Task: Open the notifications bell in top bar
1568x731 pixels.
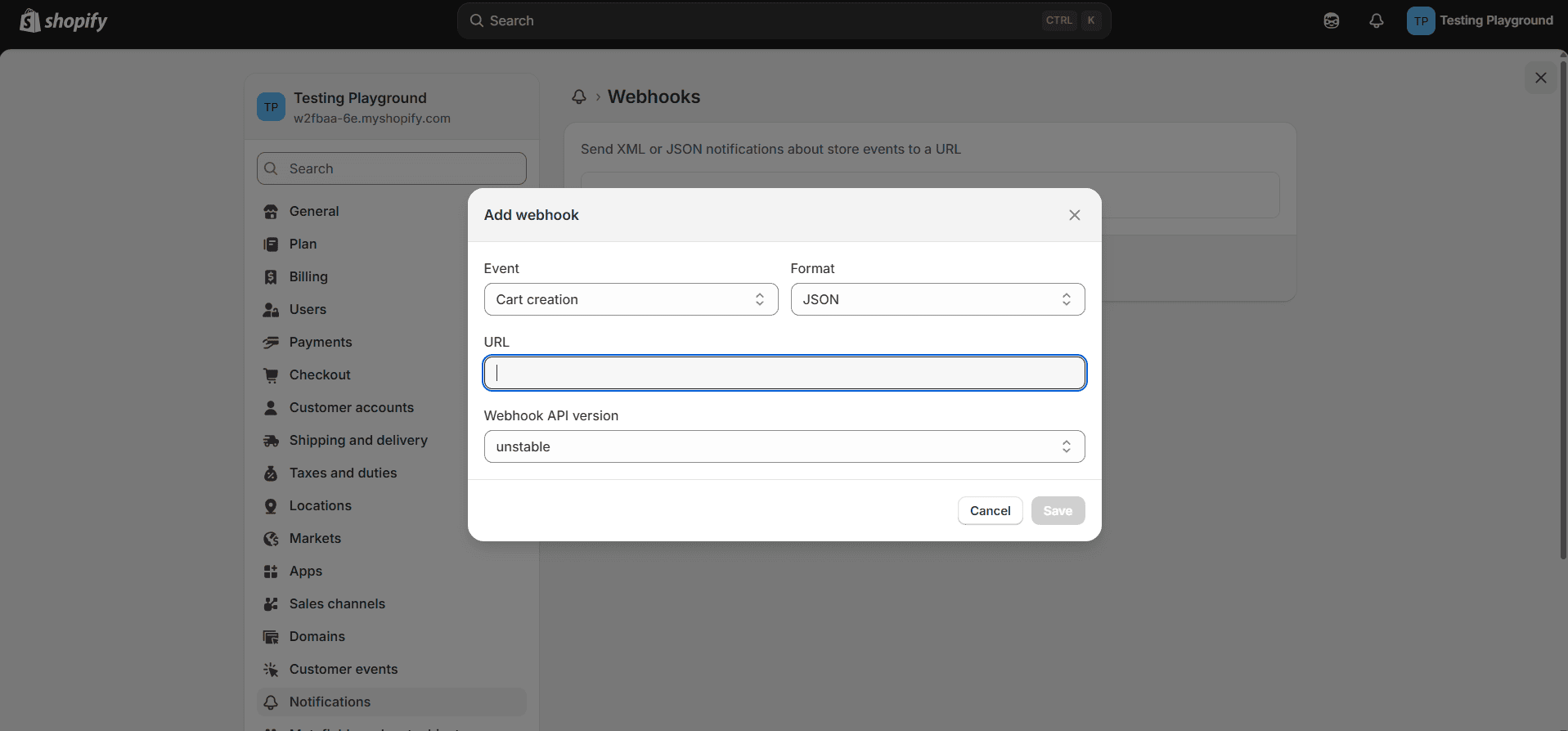Action: [1376, 21]
